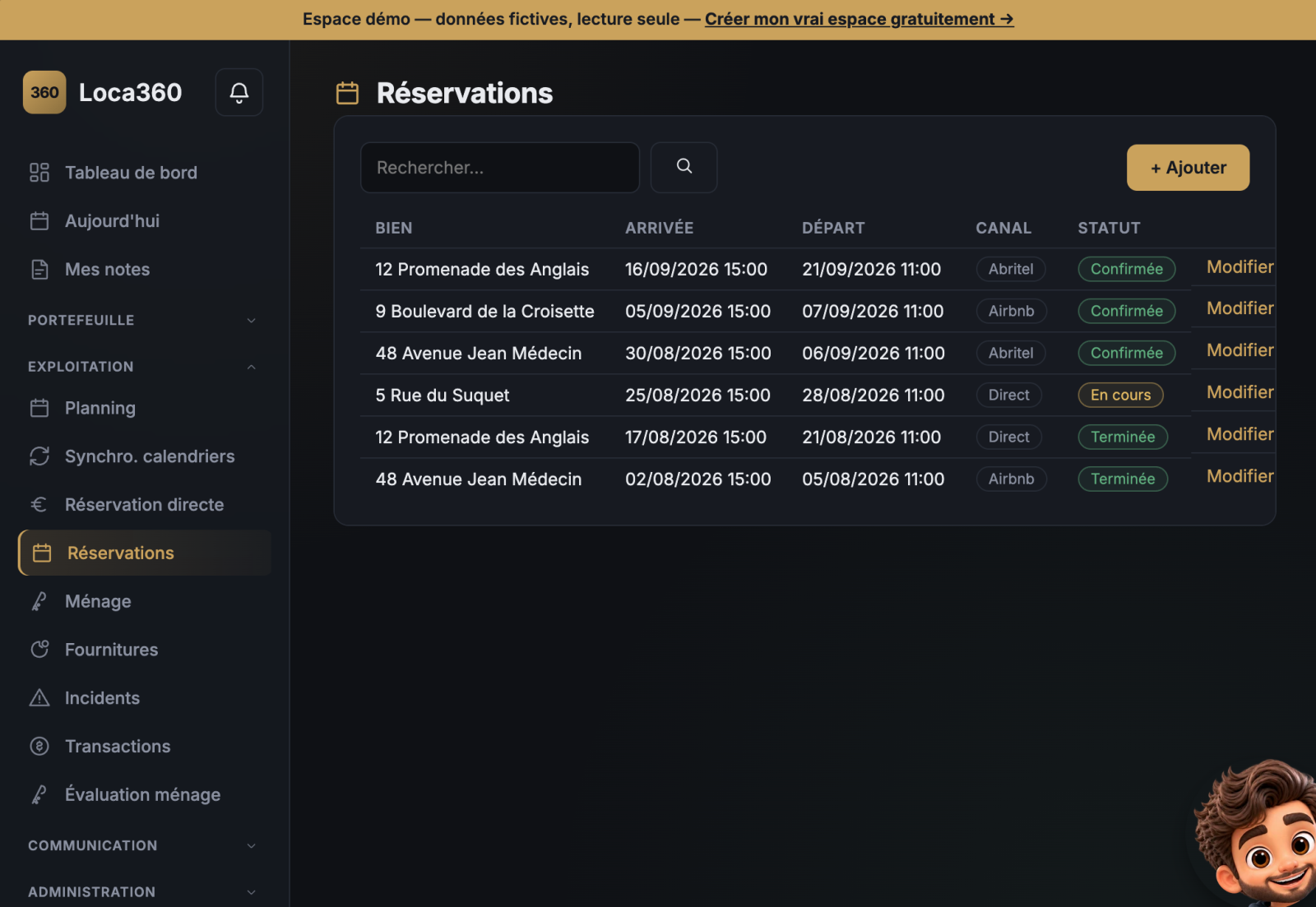Screen dimensions: 1316x907
Task: Click the Réservation directe euro icon
Action: pos(39,505)
